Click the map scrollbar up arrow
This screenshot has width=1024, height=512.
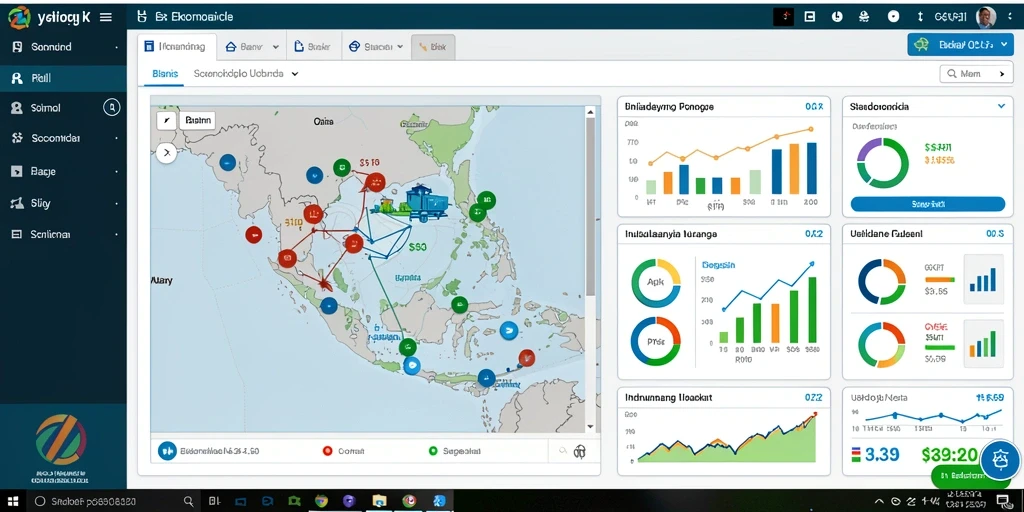coord(591,112)
